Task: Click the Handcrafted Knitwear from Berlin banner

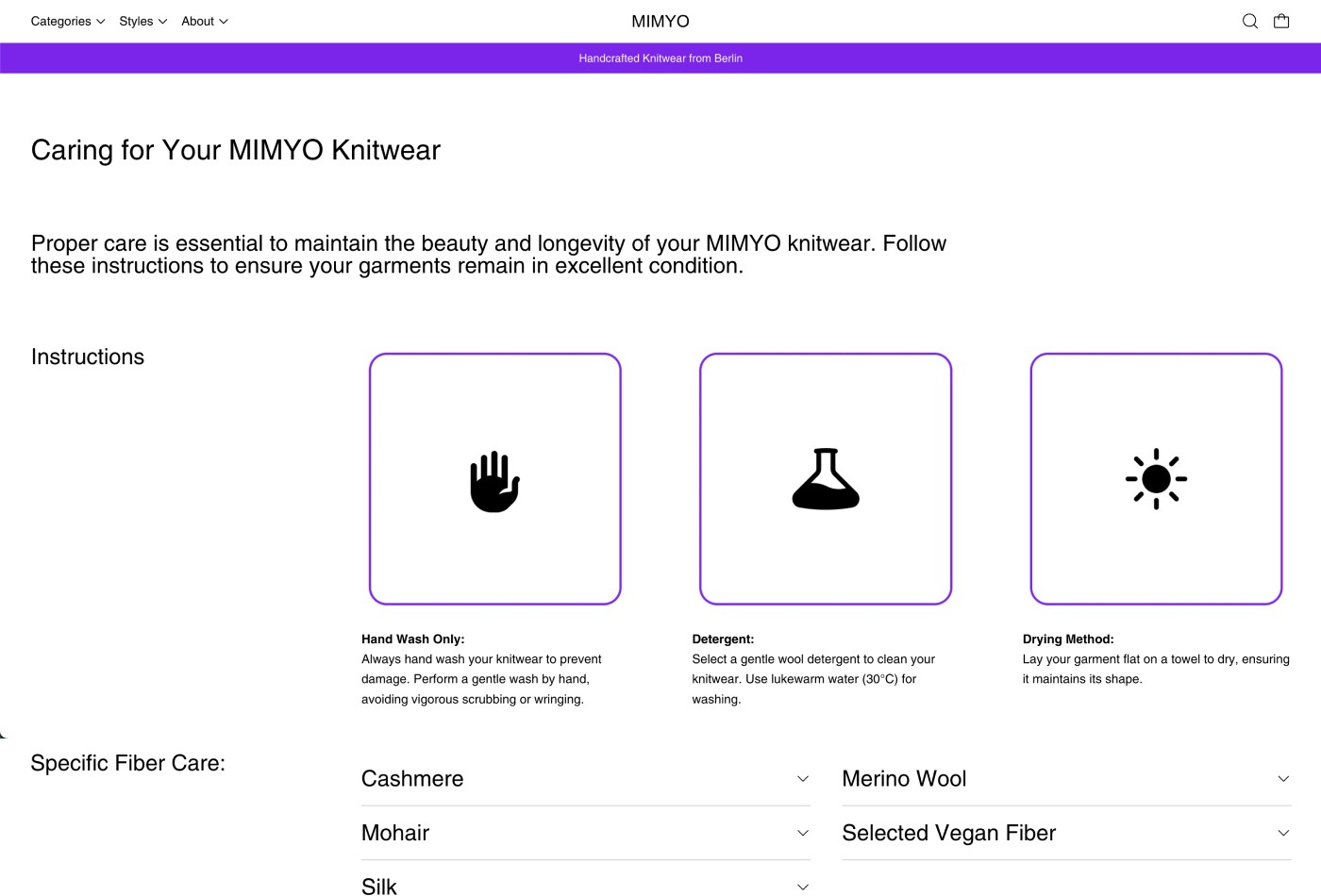Action: click(x=660, y=58)
